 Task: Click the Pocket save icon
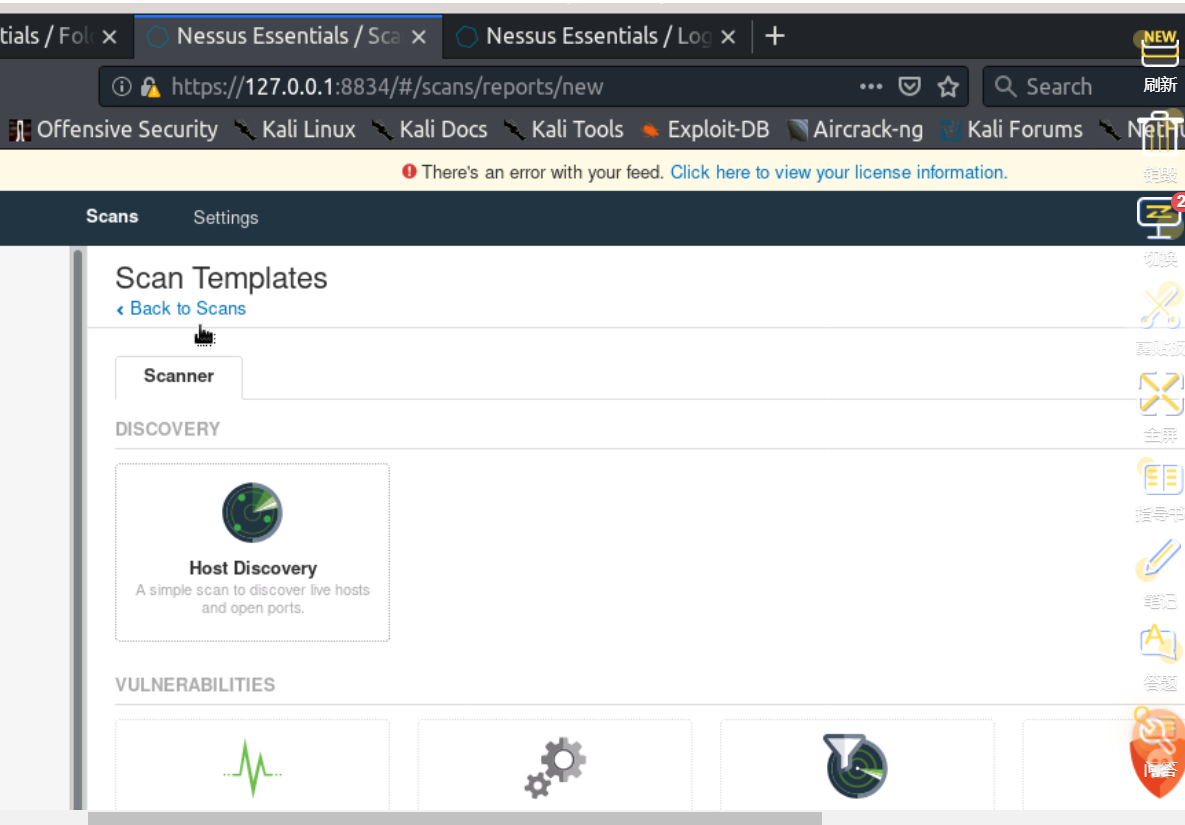point(909,86)
